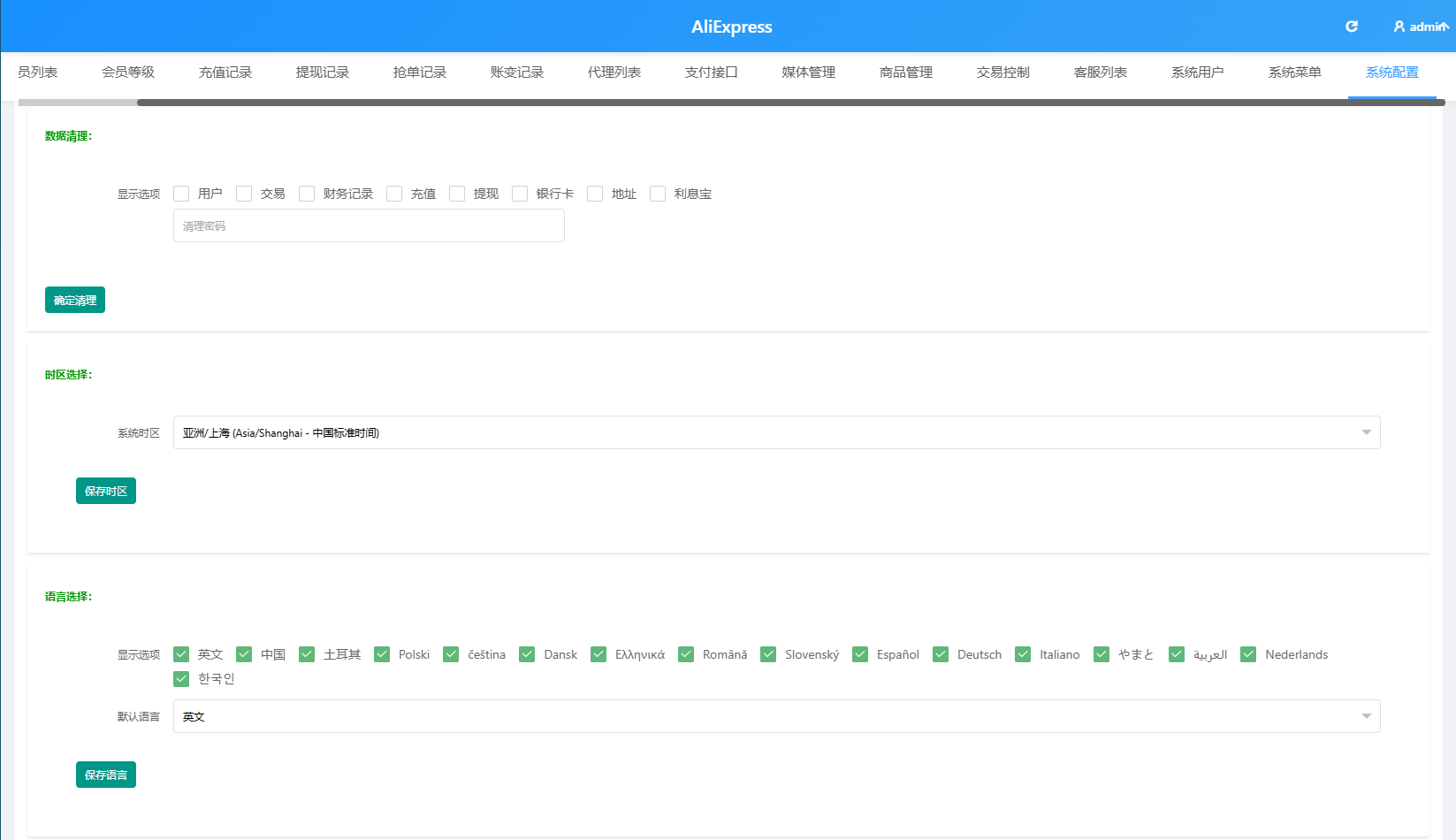
Task: Disable the 土耳其 language option
Action: pyautogui.click(x=307, y=654)
